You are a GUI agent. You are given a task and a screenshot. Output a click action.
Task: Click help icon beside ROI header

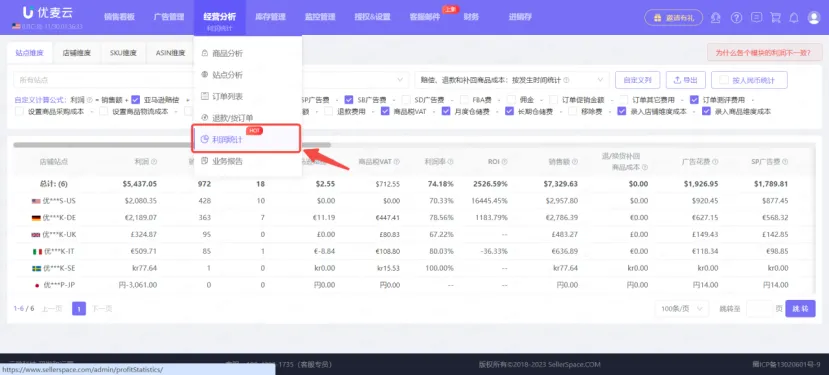click(504, 162)
